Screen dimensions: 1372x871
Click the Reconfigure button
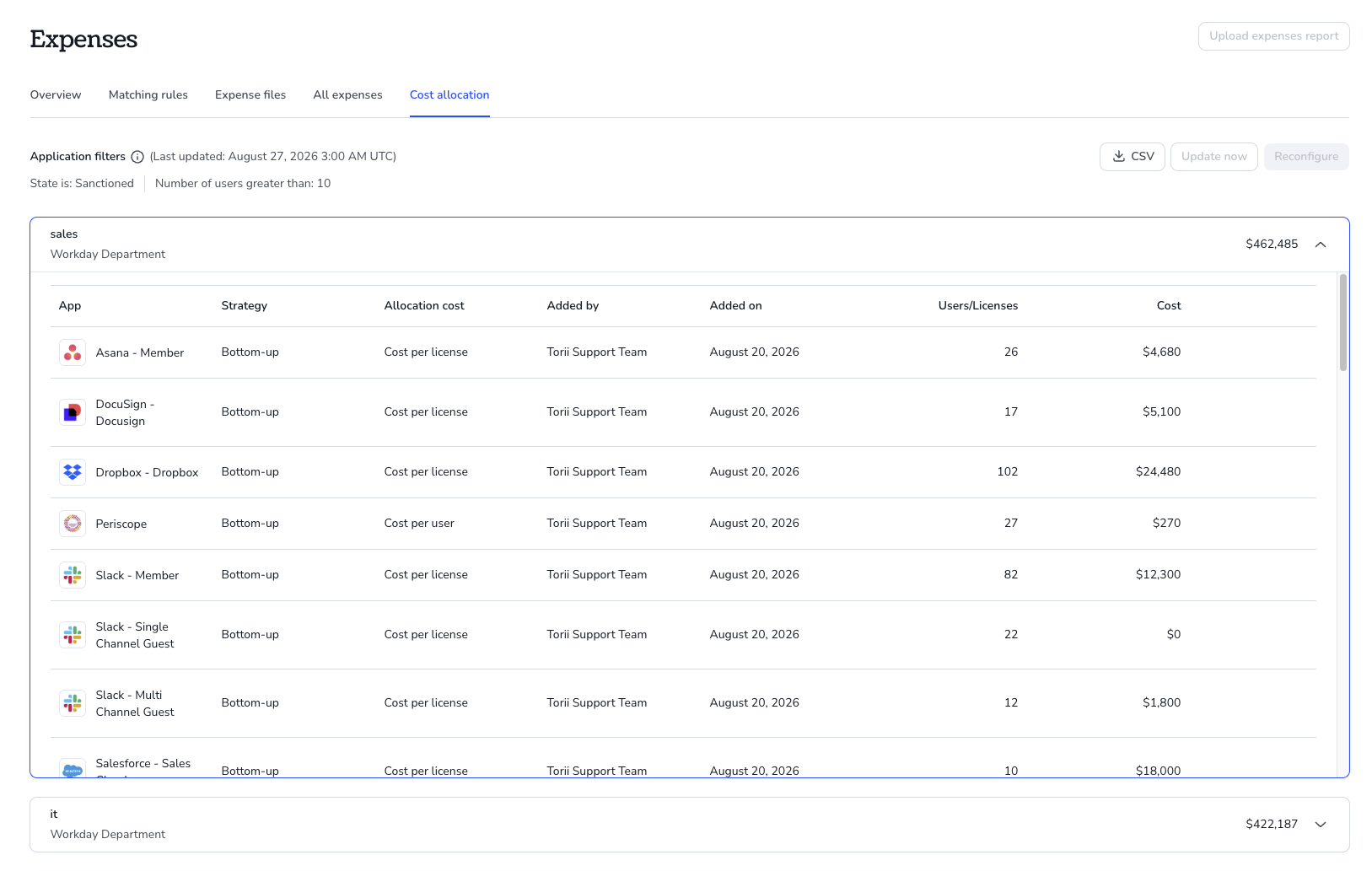pos(1306,157)
